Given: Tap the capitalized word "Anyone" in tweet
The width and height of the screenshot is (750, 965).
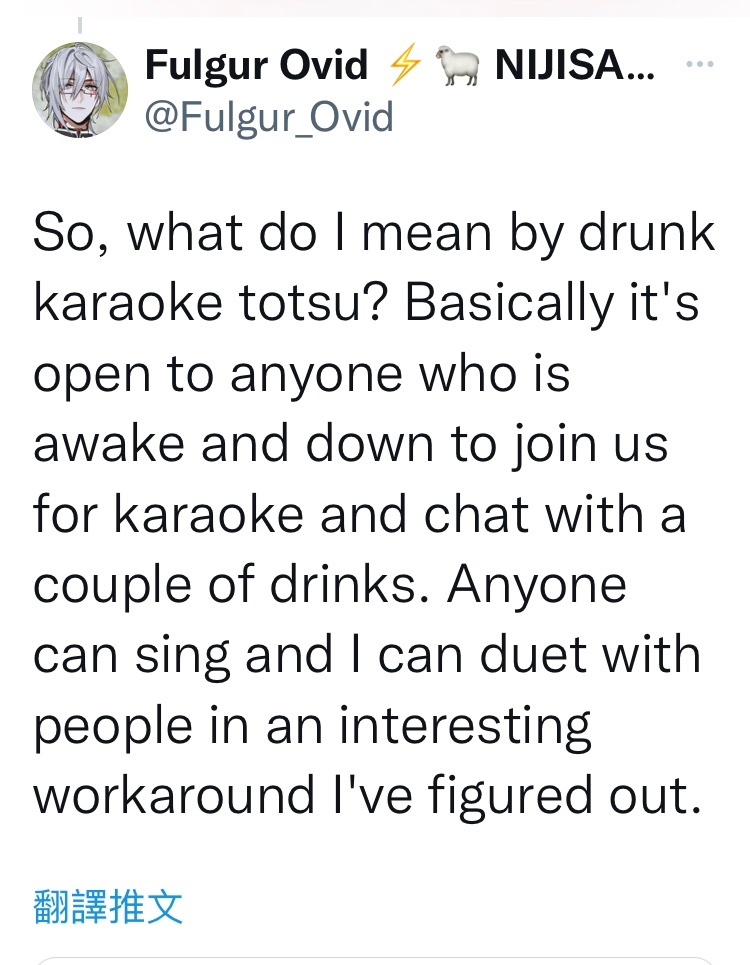Looking at the screenshot, I should (x=537, y=585).
